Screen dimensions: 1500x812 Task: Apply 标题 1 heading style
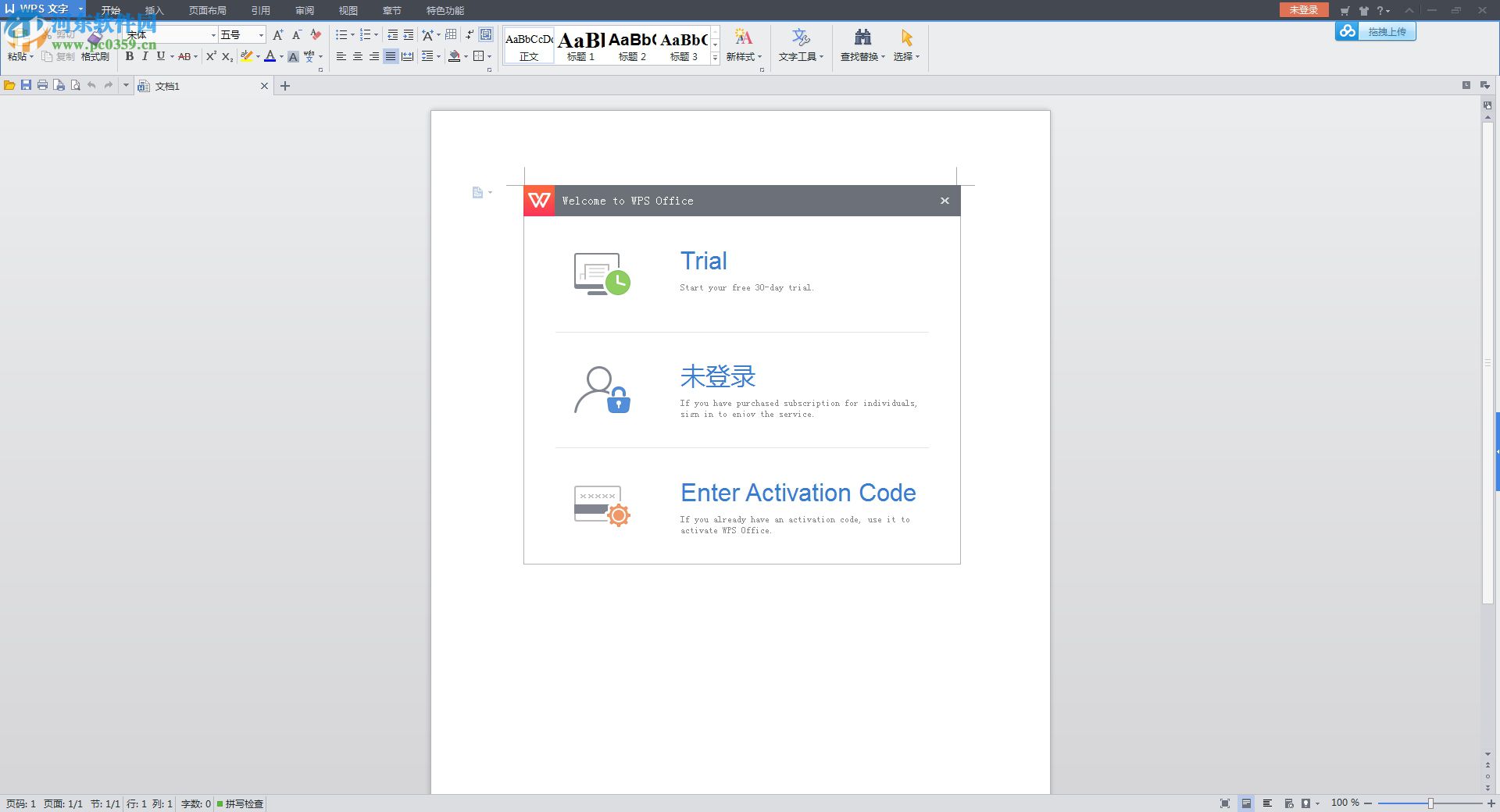pos(580,46)
